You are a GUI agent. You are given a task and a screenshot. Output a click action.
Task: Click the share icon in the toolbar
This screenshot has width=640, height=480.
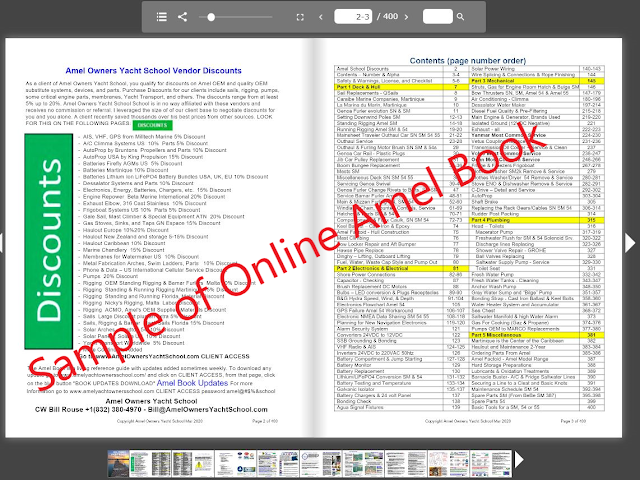[182, 17]
